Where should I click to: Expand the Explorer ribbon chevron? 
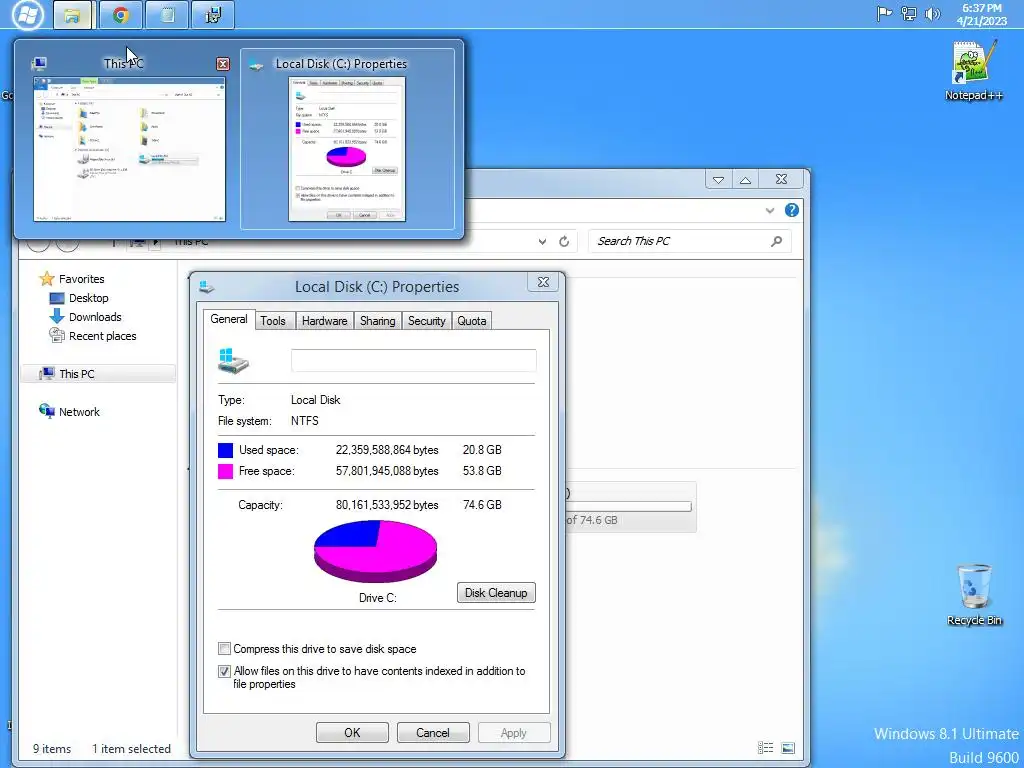click(770, 210)
